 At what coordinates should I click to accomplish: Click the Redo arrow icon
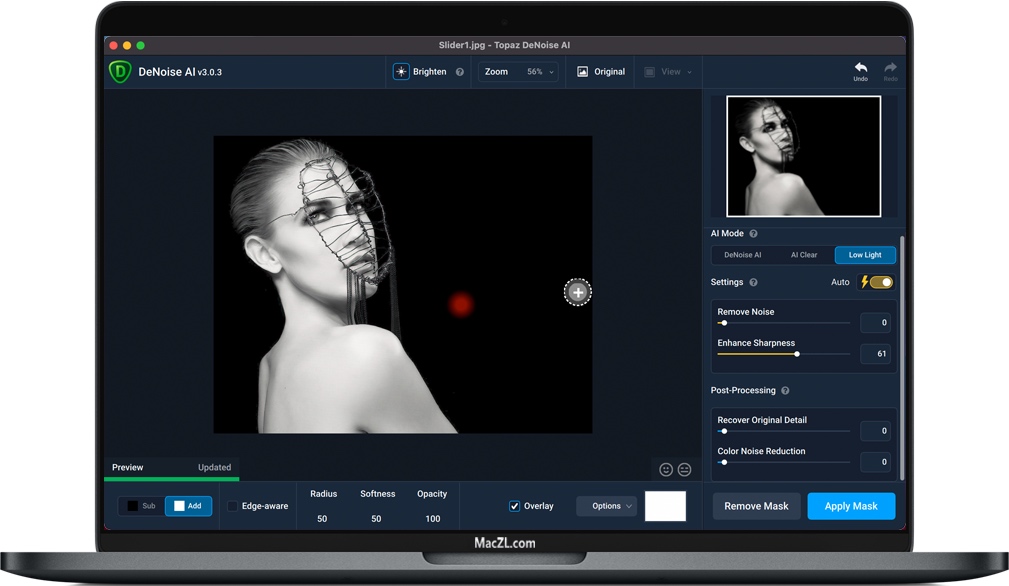coord(890,68)
